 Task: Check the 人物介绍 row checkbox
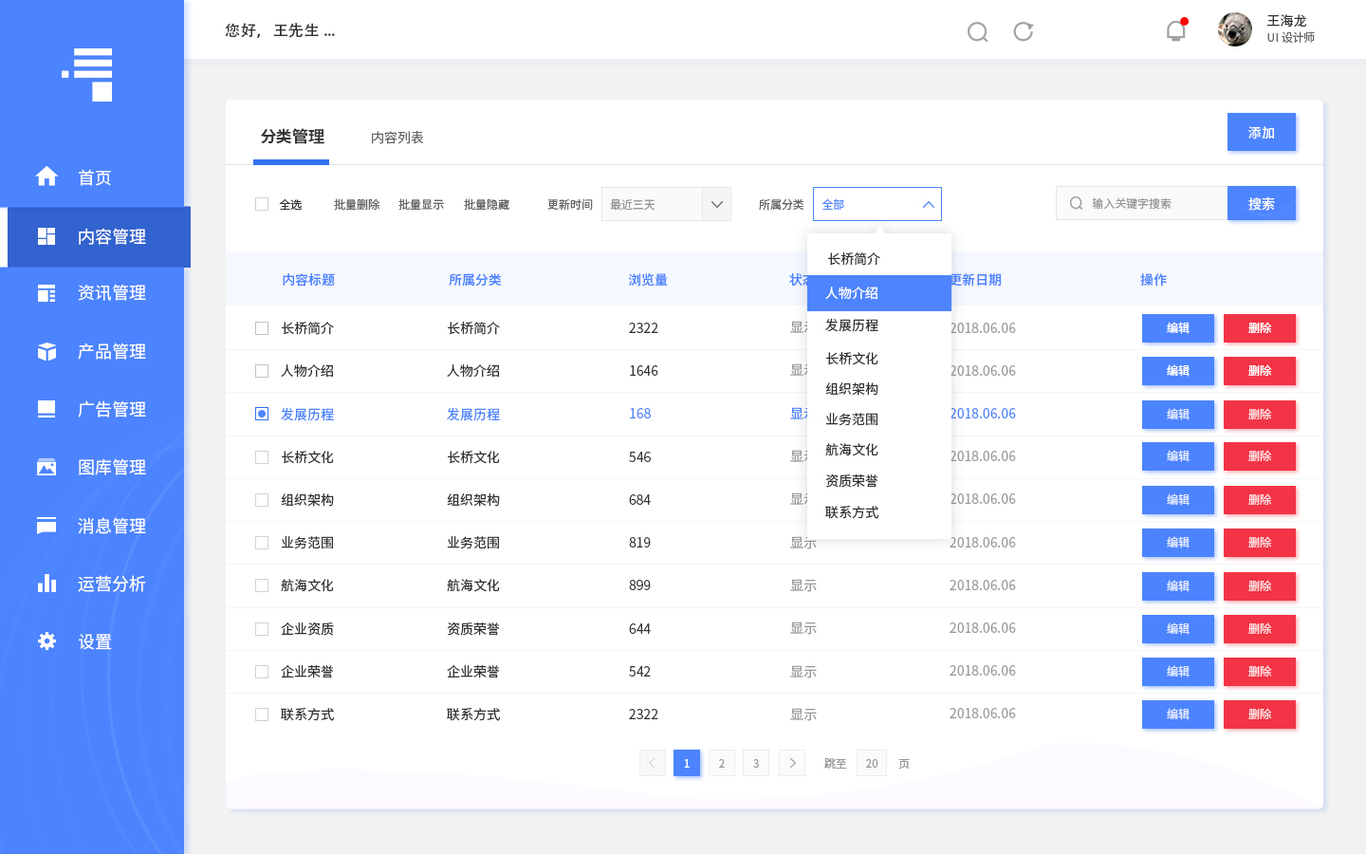coord(262,371)
